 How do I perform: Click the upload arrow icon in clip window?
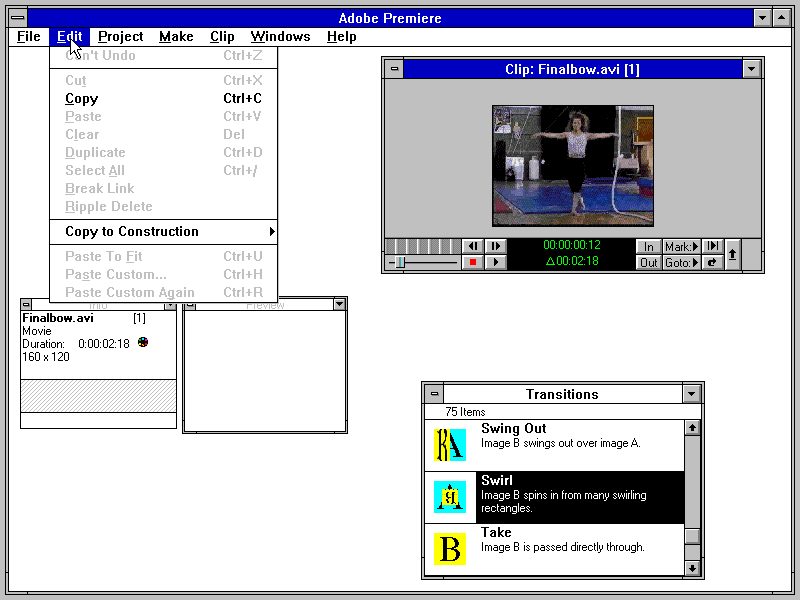tap(733, 255)
